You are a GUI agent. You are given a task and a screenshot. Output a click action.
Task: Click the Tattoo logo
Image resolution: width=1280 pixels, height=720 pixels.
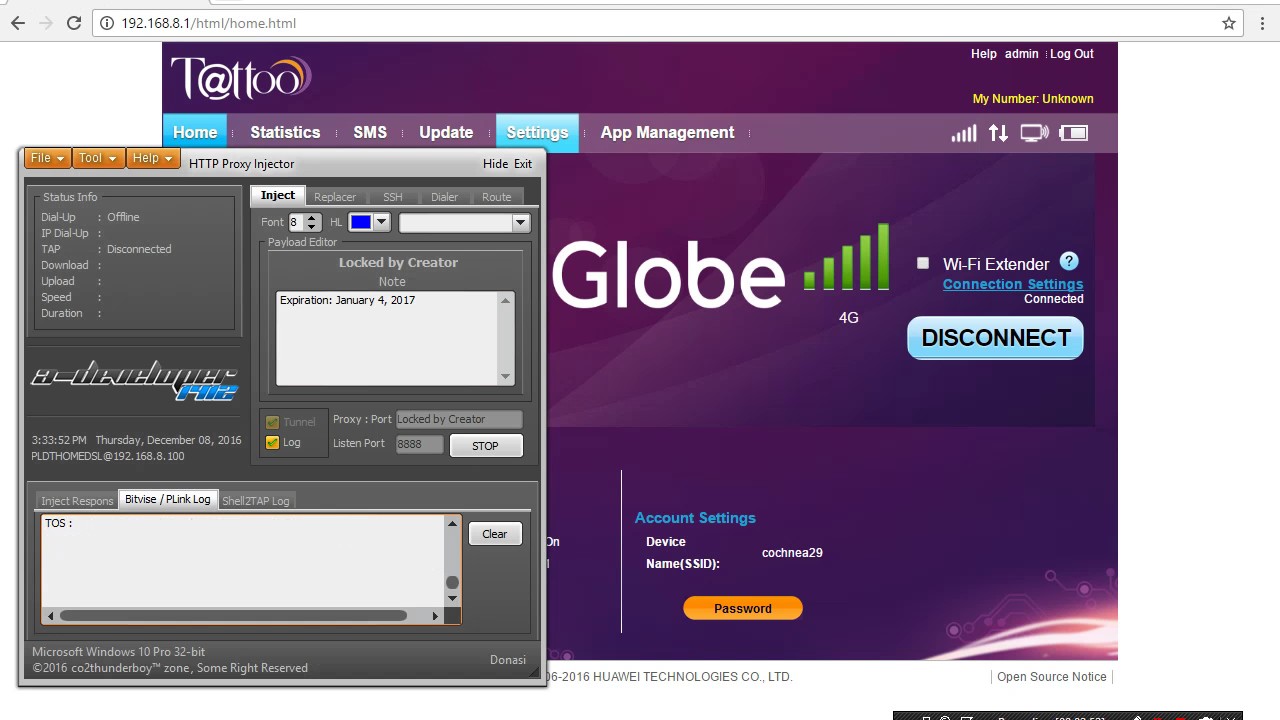pos(241,77)
